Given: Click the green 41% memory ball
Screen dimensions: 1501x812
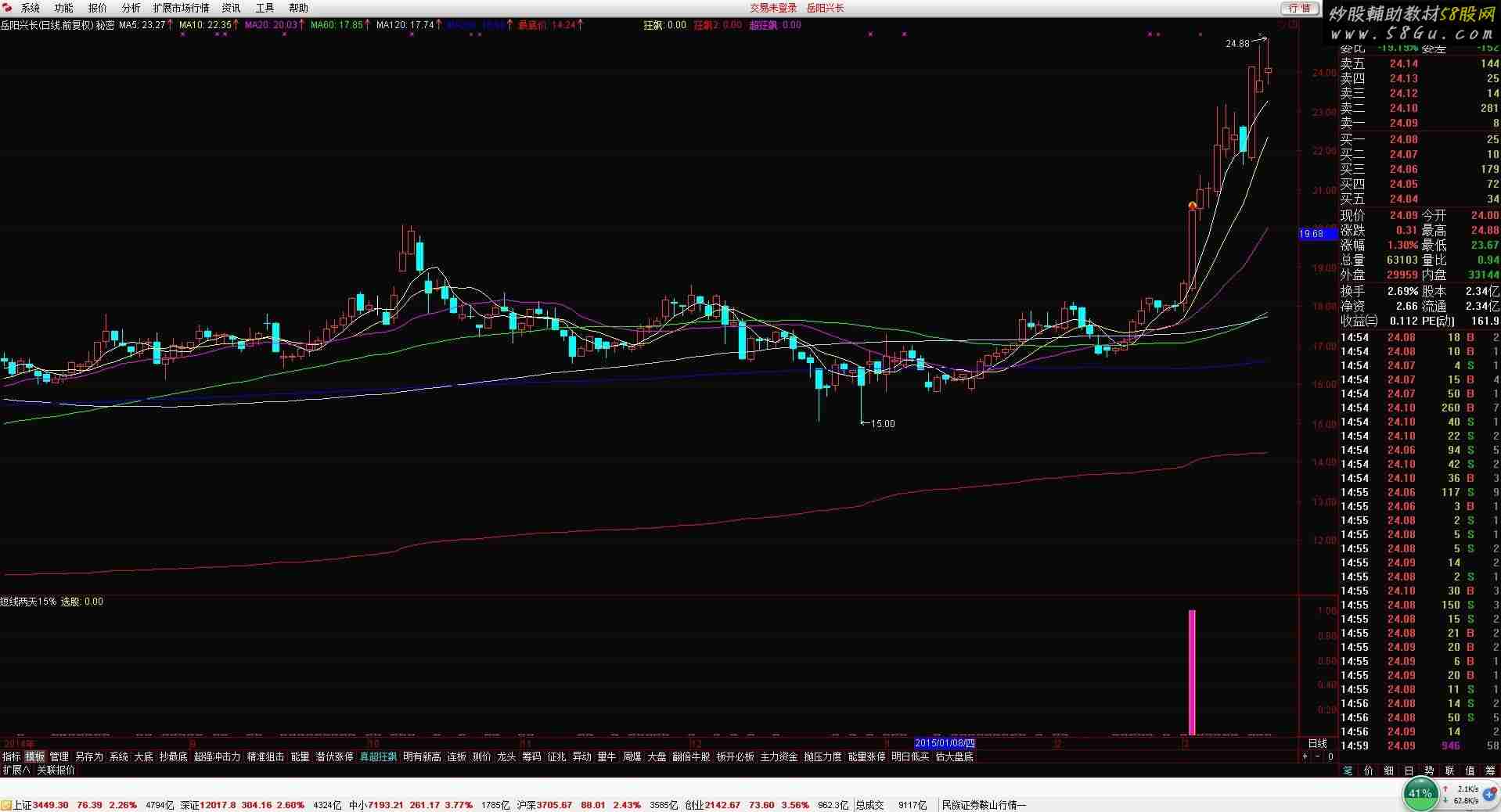Looking at the screenshot, I should tap(1420, 793).
